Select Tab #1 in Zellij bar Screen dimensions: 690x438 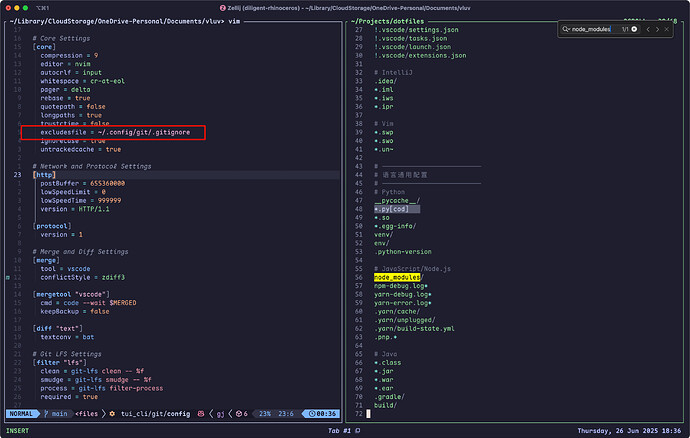(x=339, y=431)
